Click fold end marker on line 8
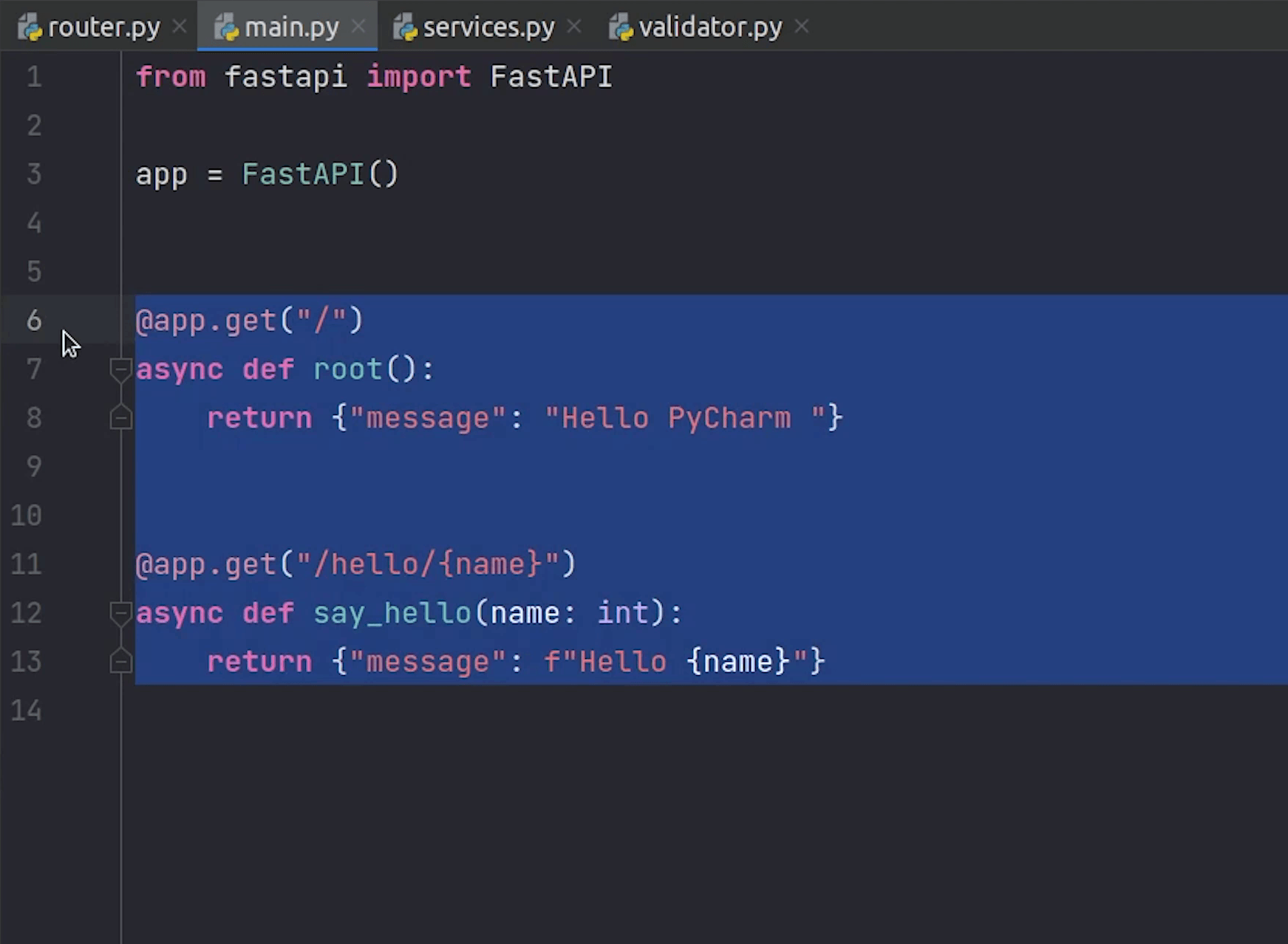 pos(120,418)
